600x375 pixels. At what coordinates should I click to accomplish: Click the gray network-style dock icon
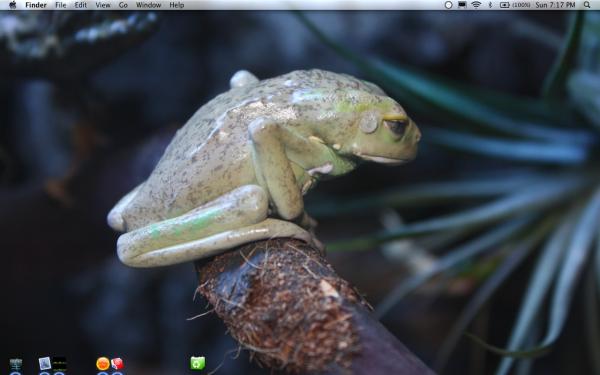16,364
